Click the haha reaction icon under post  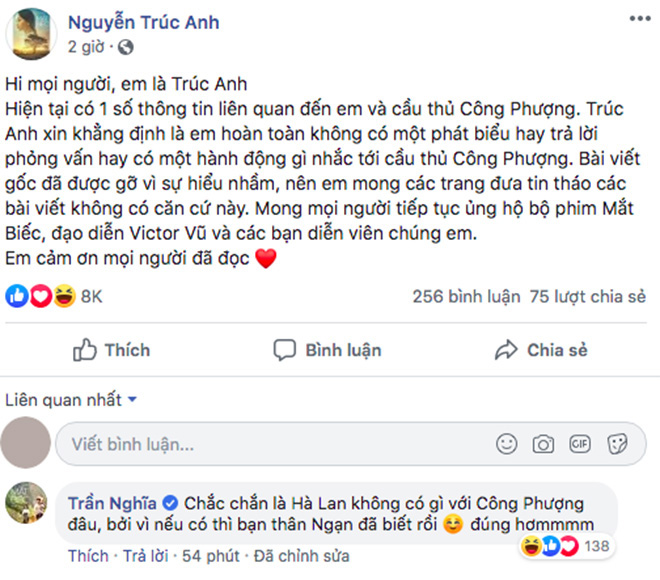pyautogui.click(x=64, y=296)
